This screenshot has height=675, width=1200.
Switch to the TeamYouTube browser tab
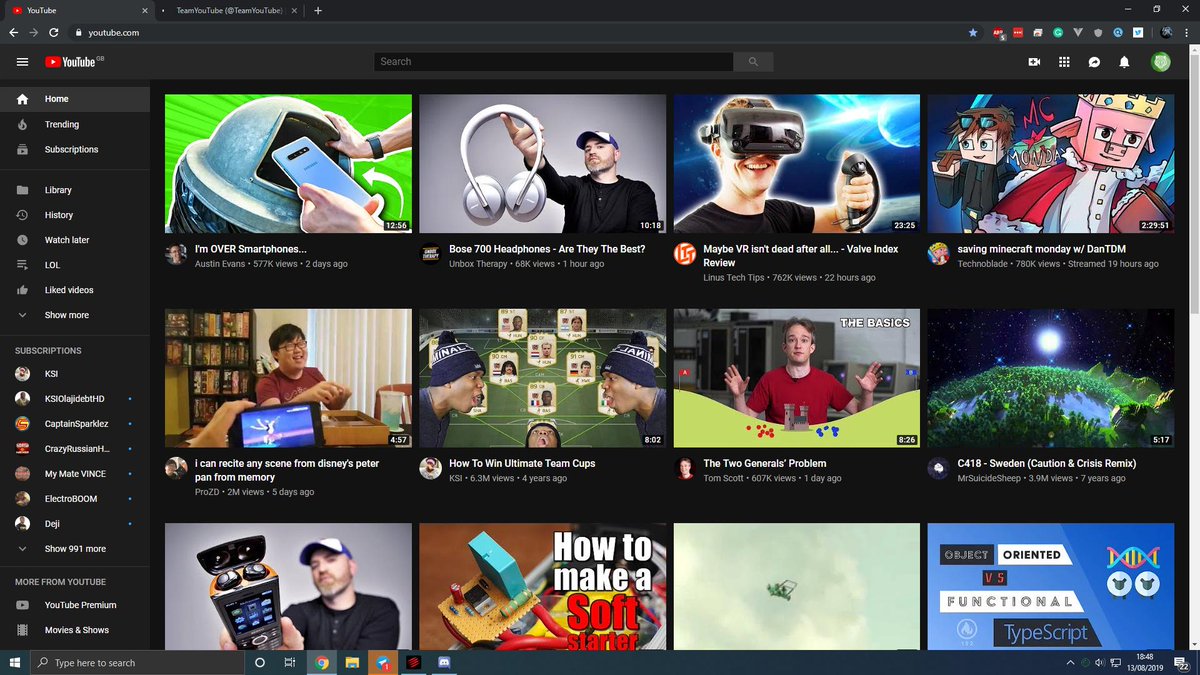coord(230,10)
